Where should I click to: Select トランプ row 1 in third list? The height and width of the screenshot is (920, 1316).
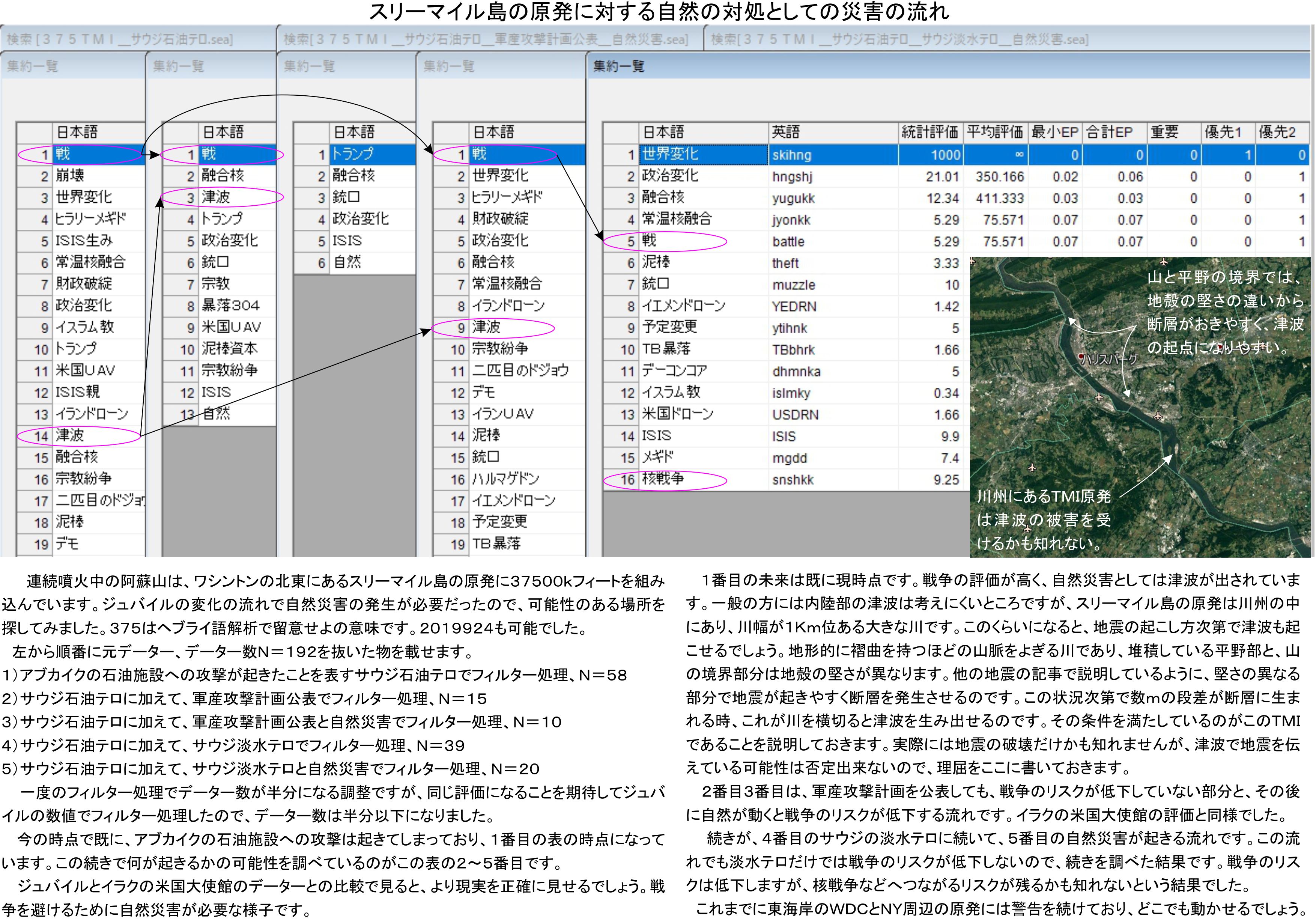pos(353,154)
